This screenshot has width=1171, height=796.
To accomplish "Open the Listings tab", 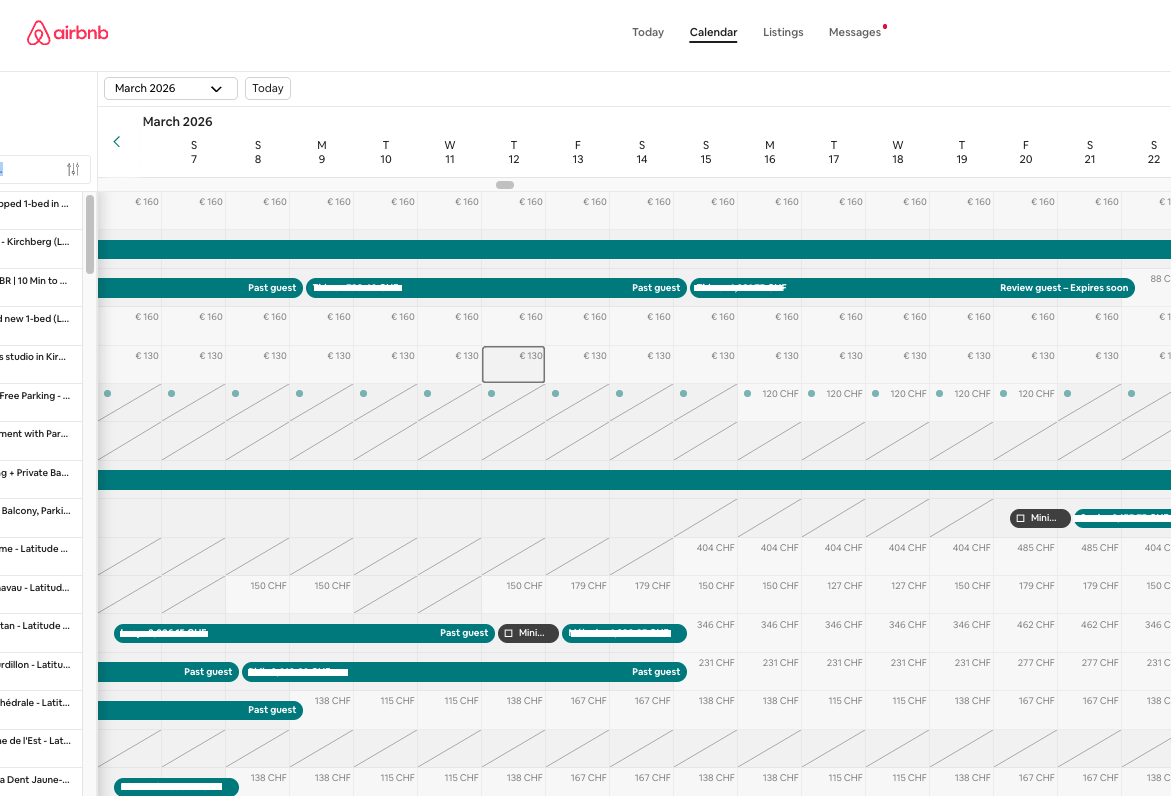I will [x=782, y=33].
